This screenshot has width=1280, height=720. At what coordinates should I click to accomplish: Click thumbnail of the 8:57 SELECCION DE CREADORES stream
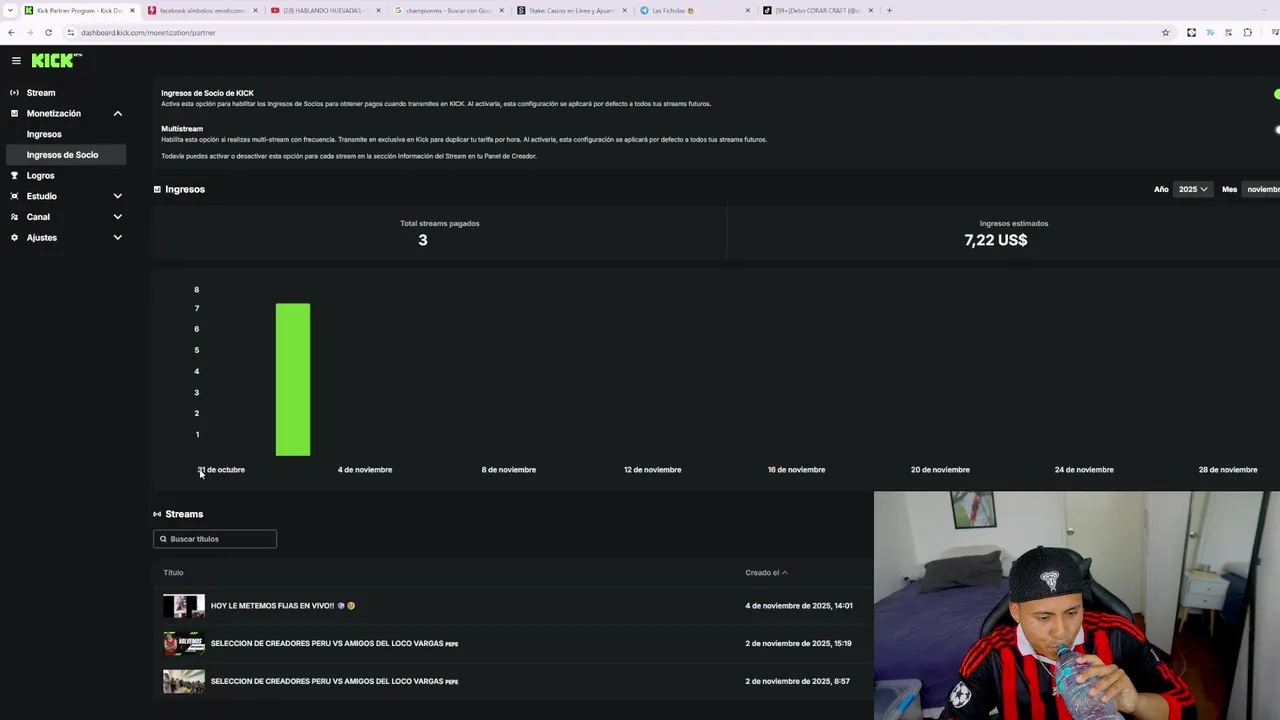coord(184,681)
